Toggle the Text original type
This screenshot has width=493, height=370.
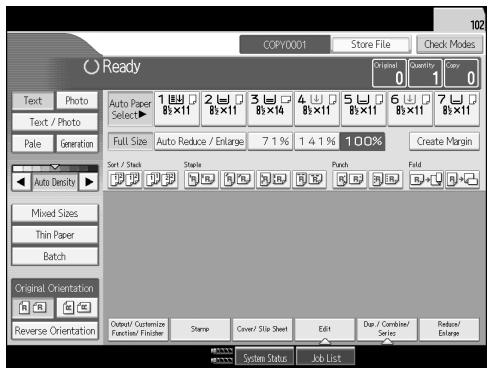click(x=33, y=101)
